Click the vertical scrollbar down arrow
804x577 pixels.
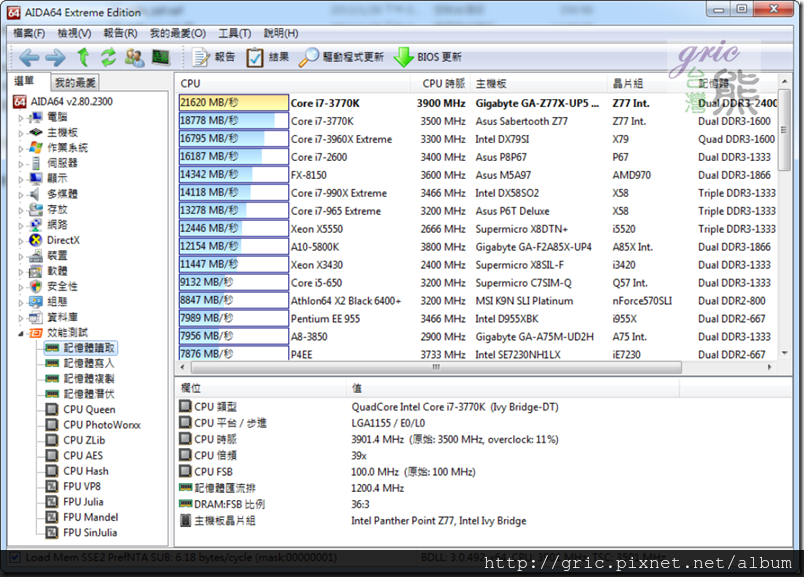[784, 353]
